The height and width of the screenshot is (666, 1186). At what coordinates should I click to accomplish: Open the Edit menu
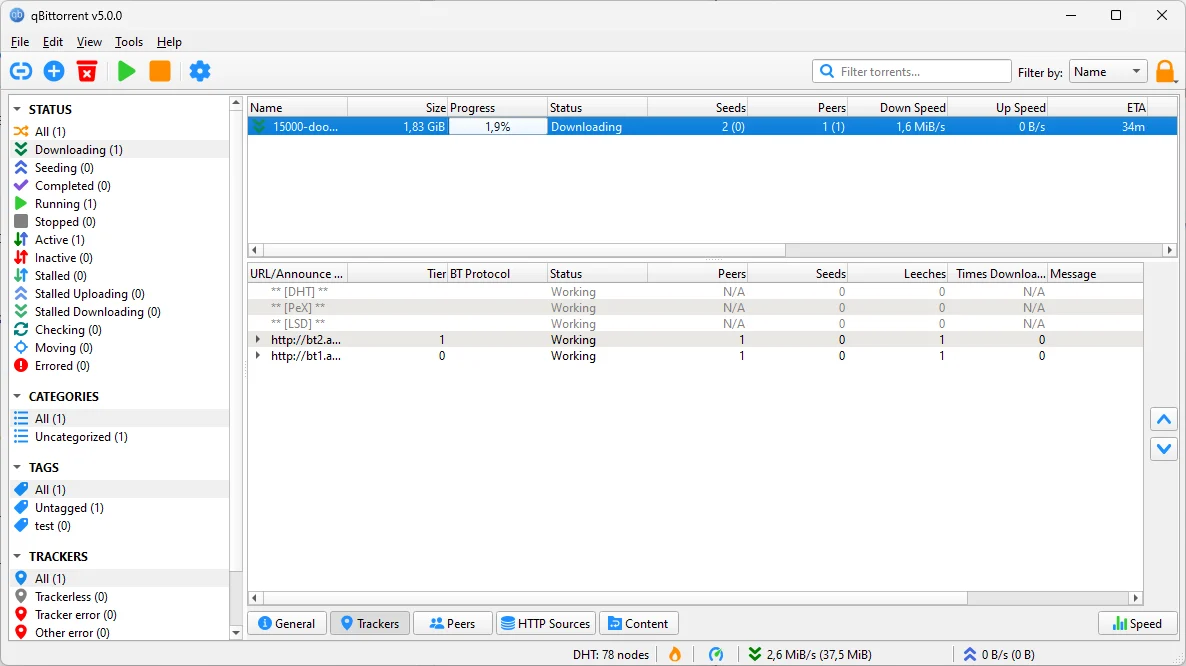[x=53, y=42]
